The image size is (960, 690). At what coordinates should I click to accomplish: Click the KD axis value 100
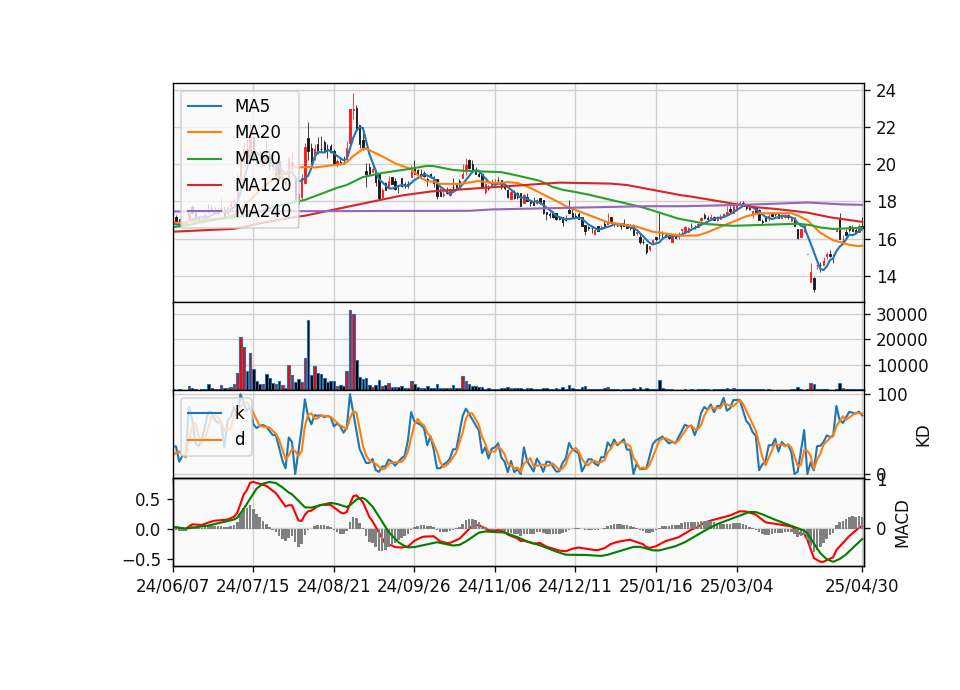click(x=892, y=395)
